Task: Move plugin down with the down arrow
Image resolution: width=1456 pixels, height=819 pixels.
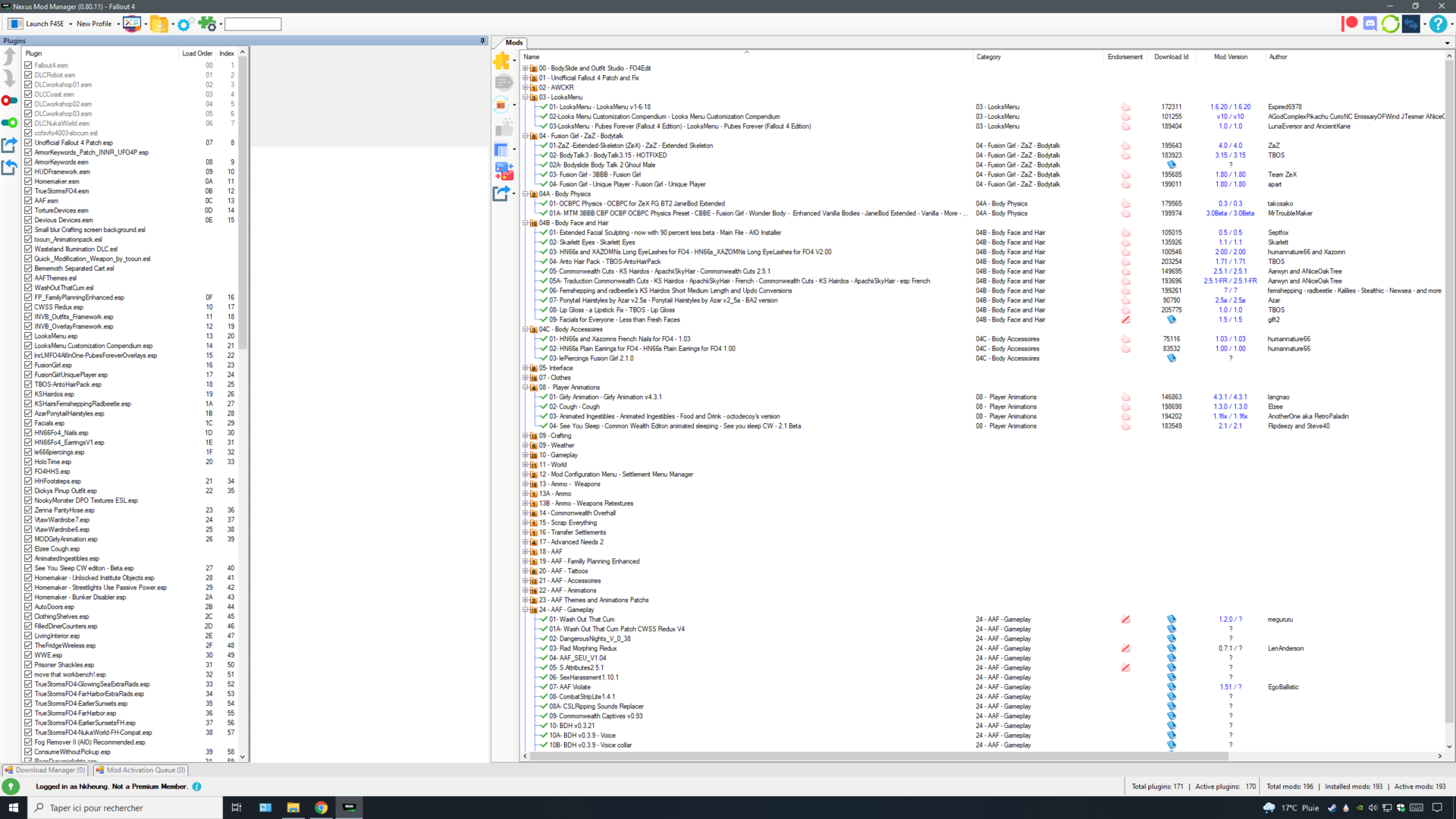Action: click(9, 78)
